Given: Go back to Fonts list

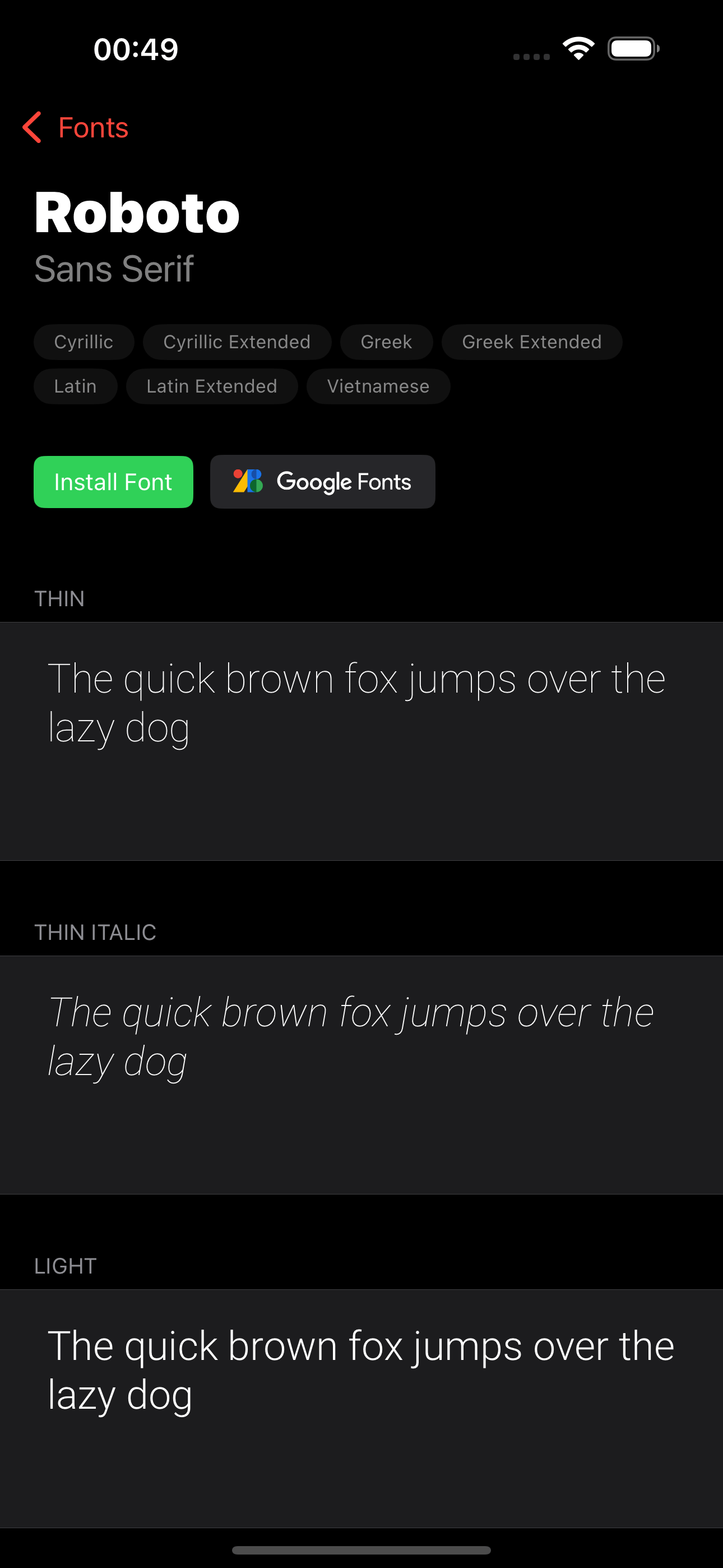Looking at the screenshot, I should pyautogui.click(x=76, y=127).
